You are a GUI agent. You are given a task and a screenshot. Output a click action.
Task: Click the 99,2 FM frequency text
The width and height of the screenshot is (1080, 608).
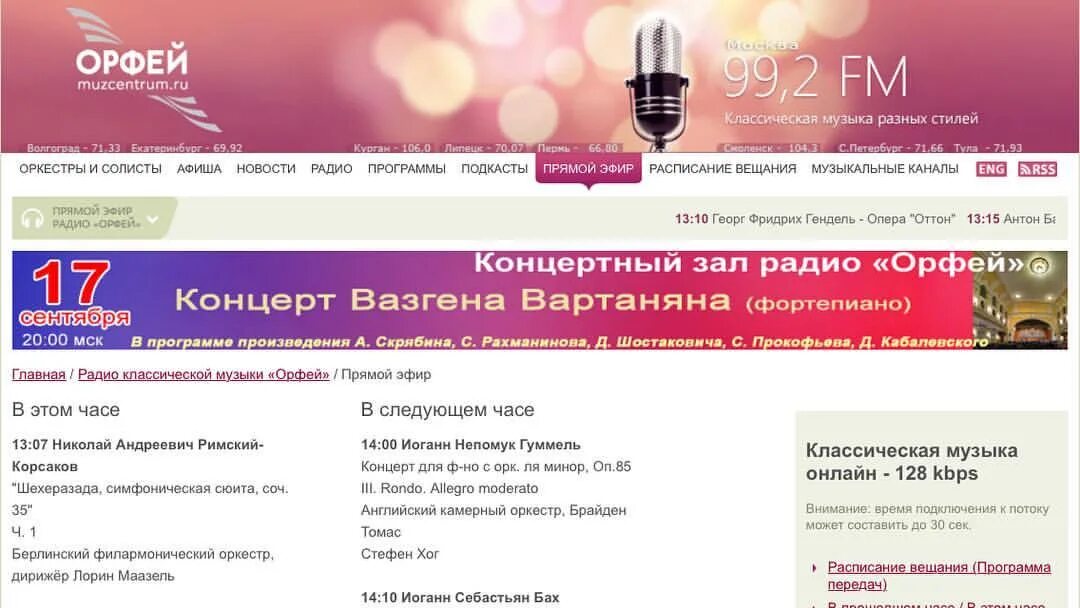tap(816, 77)
